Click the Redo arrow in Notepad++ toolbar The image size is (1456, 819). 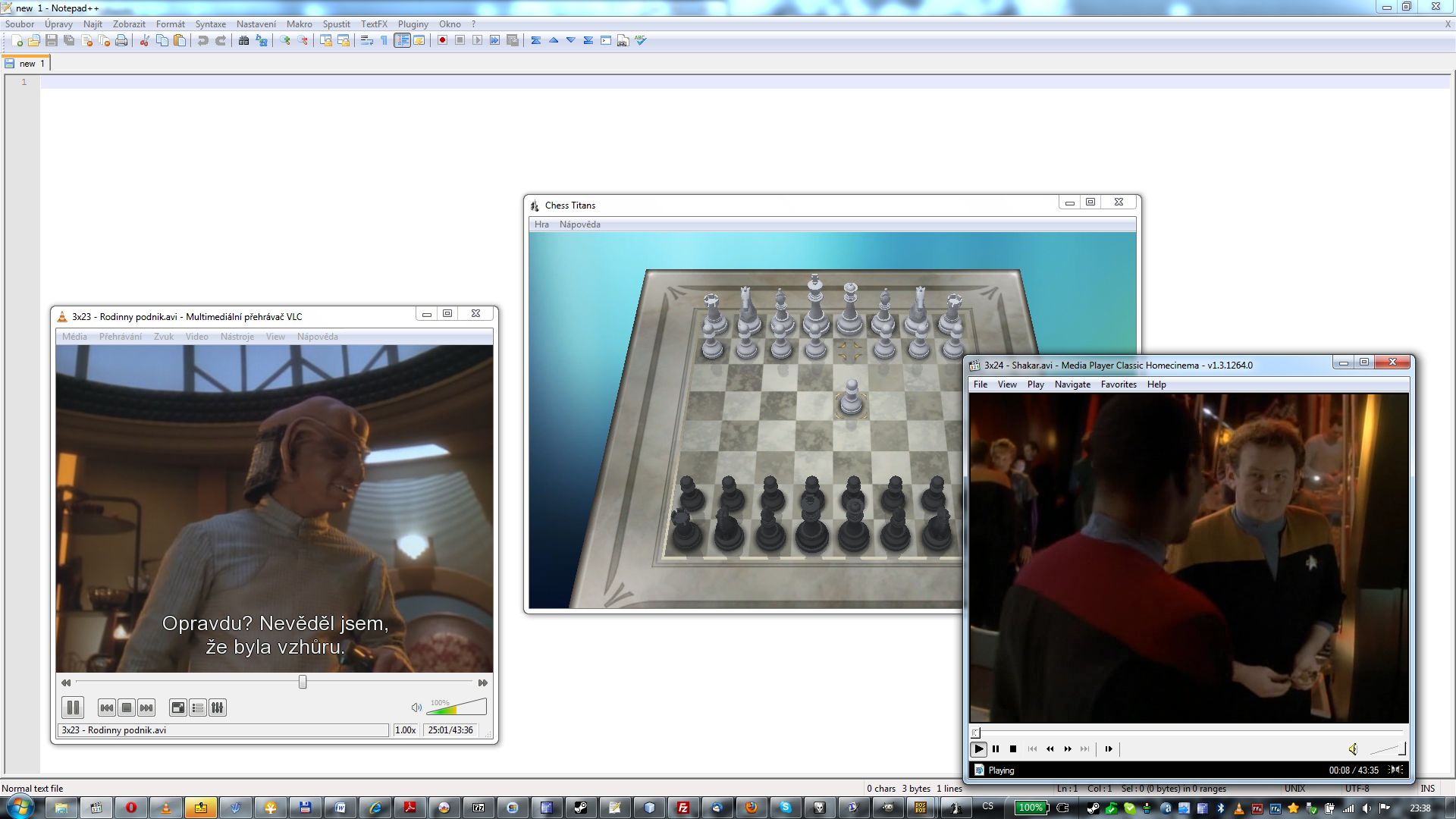[x=220, y=41]
